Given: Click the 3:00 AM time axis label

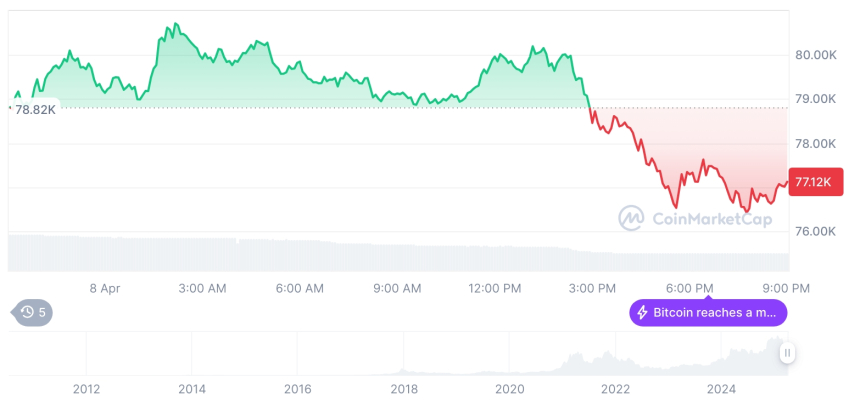Looking at the screenshot, I should [202, 288].
